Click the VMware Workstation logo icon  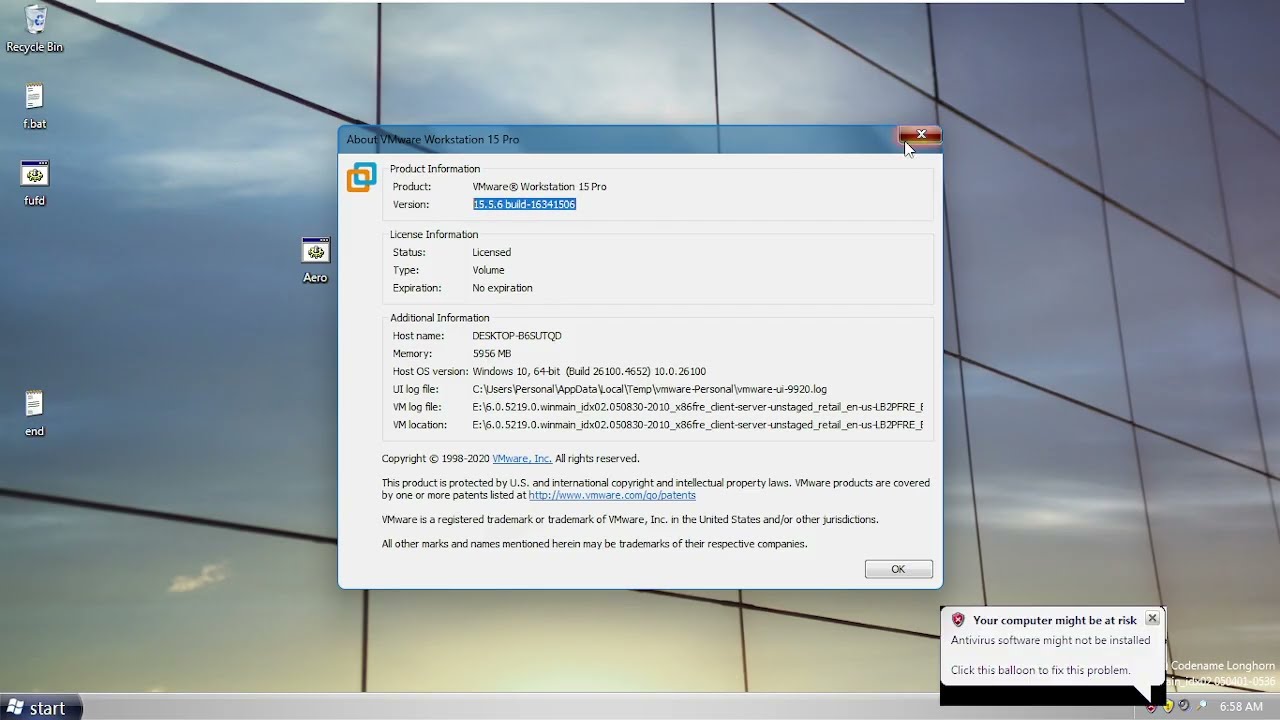tap(361, 177)
